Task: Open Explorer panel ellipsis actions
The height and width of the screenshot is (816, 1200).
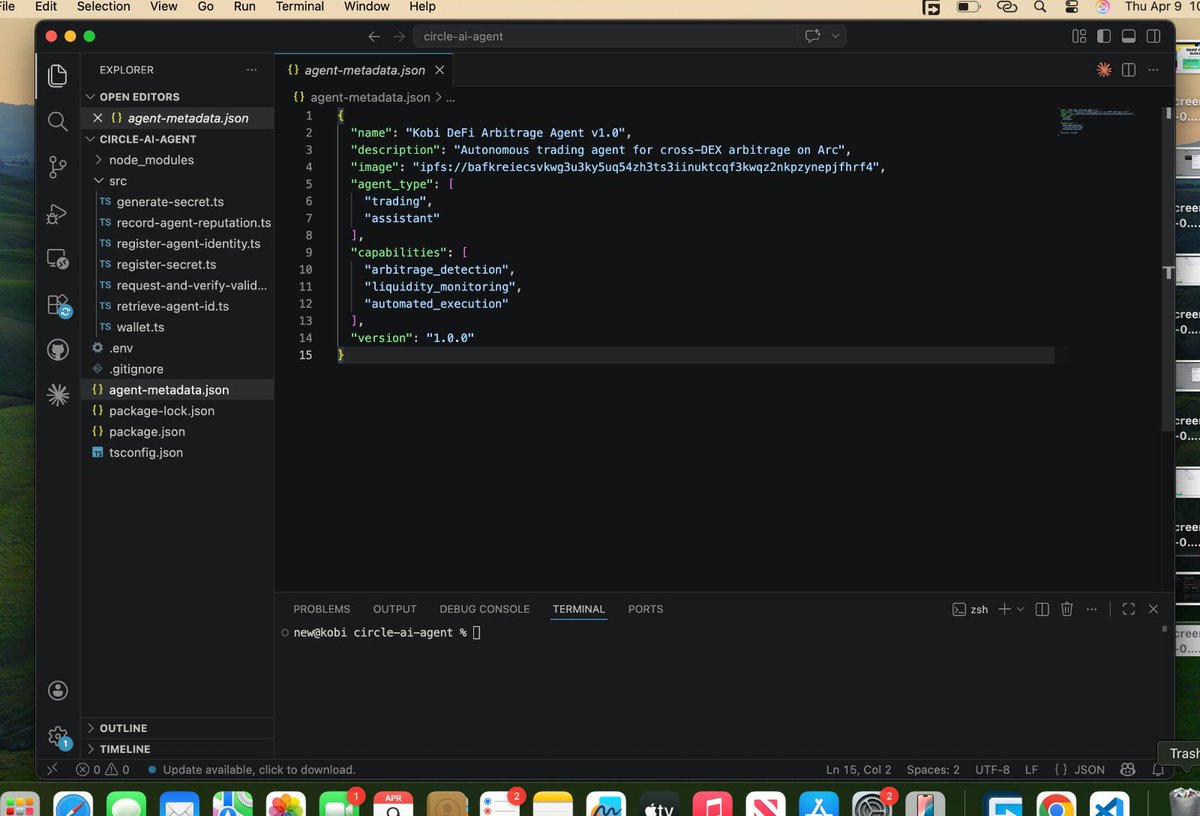Action: [251, 70]
